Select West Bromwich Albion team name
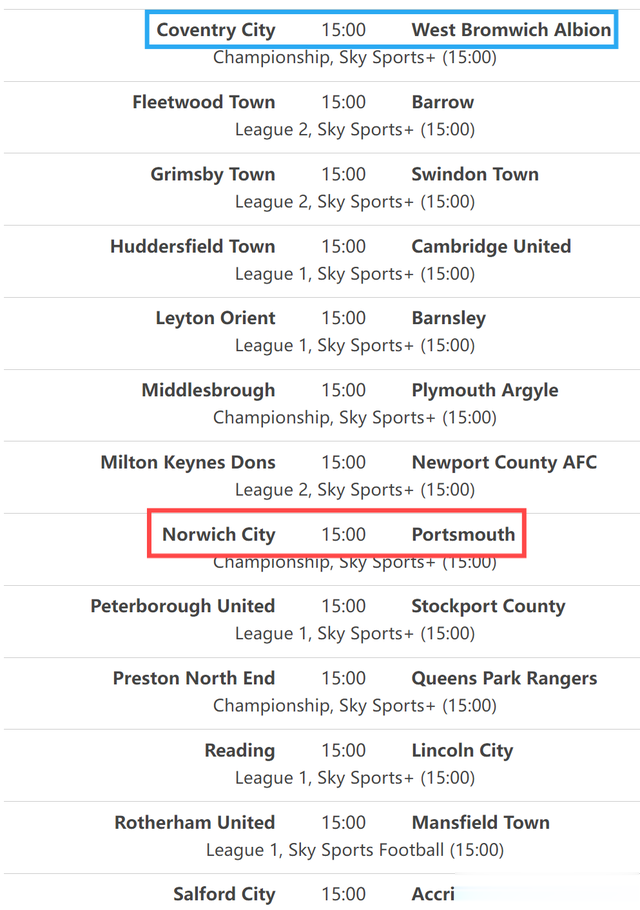 (511, 30)
